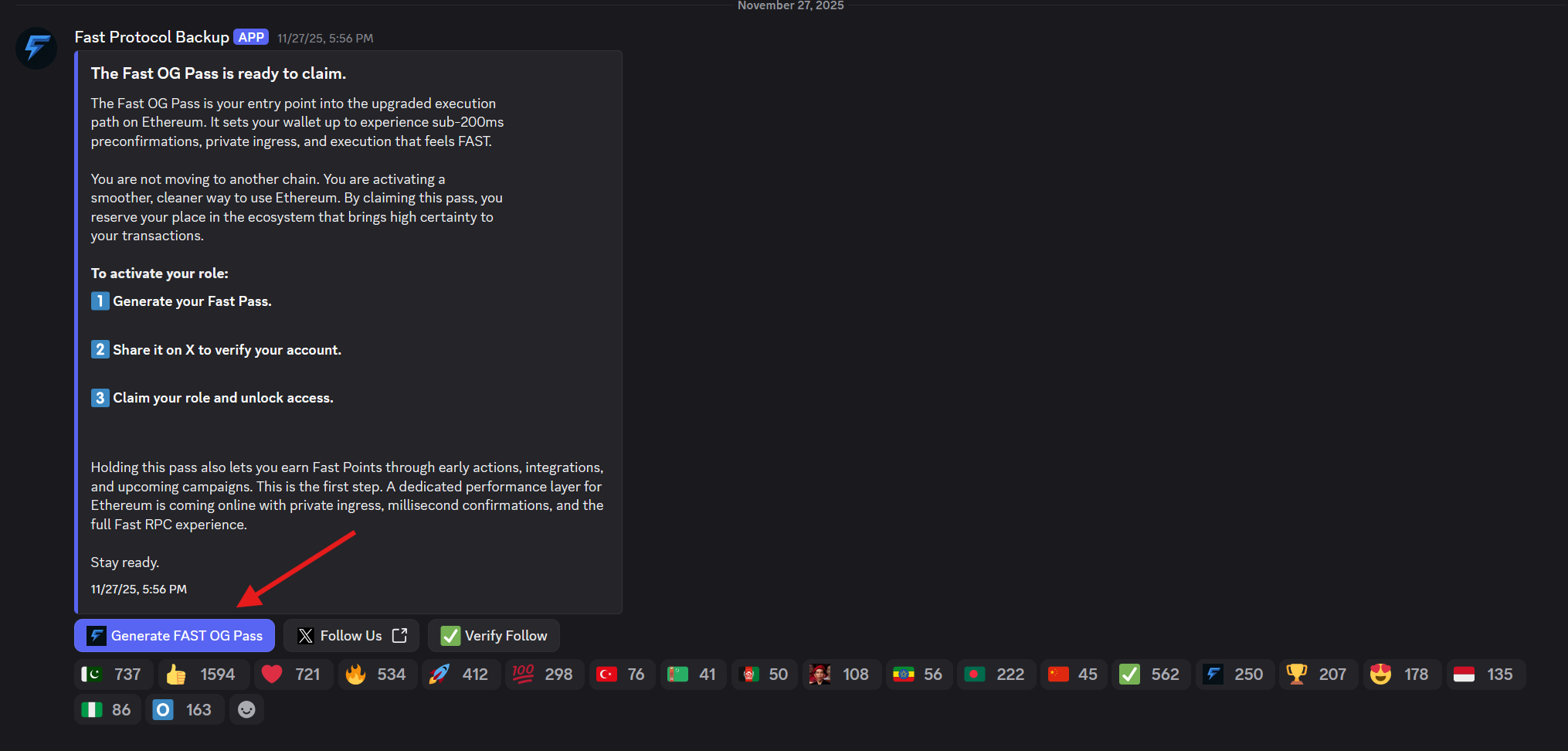Click the trophy emoji reaction

1317,675
